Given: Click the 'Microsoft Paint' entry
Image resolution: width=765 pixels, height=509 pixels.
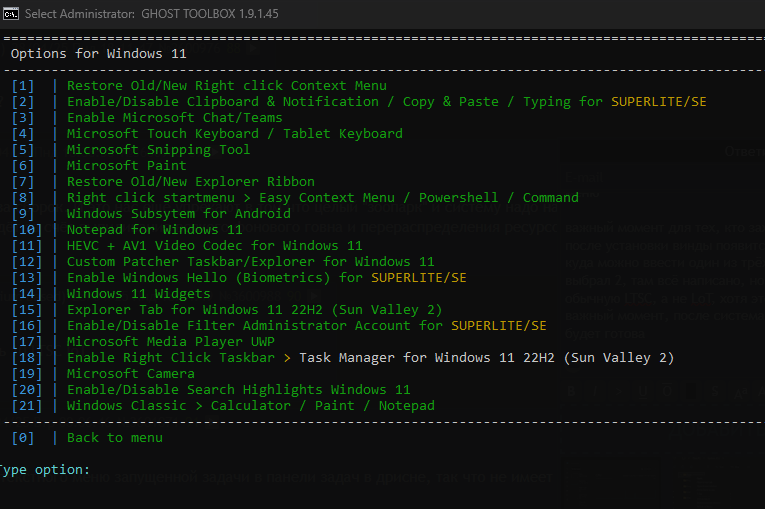Looking at the screenshot, I should click(126, 166).
